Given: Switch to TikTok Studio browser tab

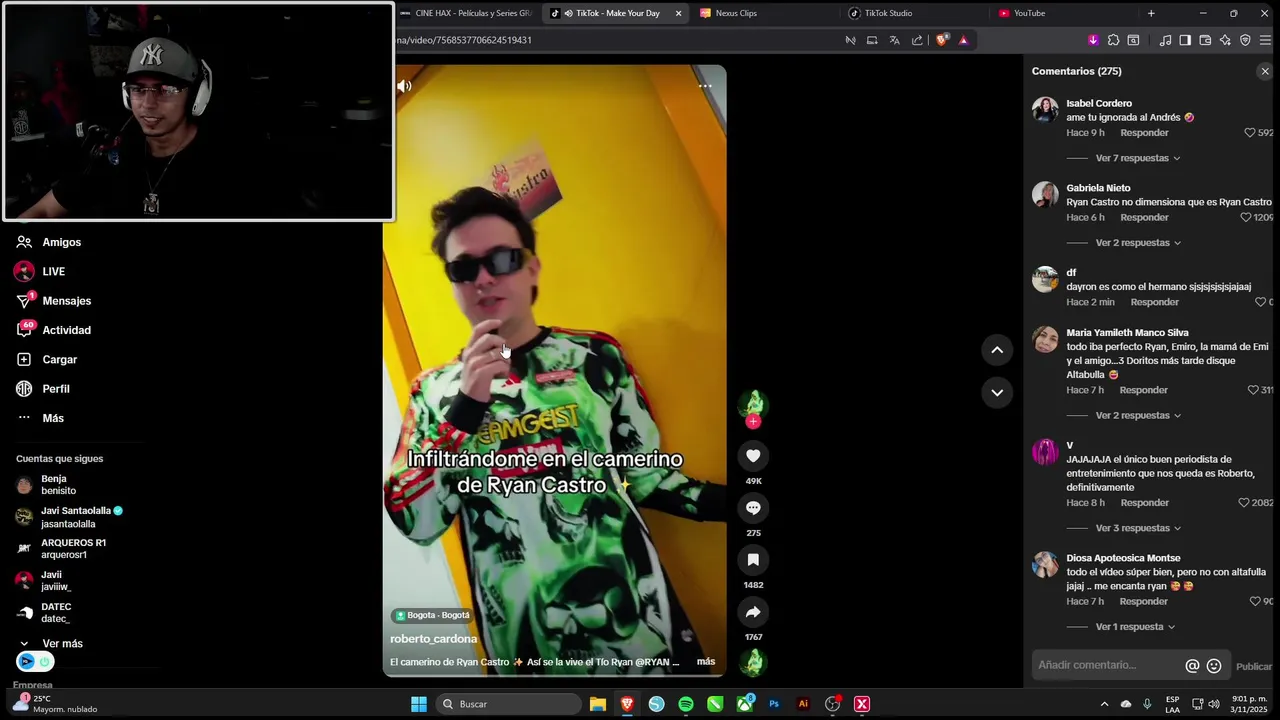Looking at the screenshot, I should (x=888, y=13).
